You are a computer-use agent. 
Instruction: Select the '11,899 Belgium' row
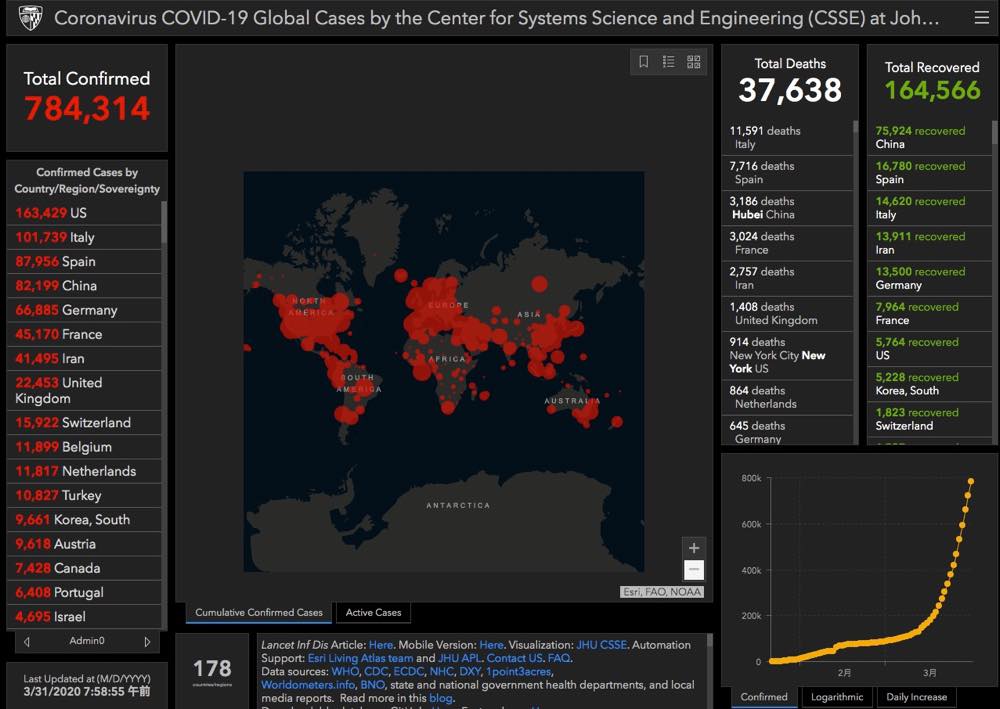(x=84, y=447)
